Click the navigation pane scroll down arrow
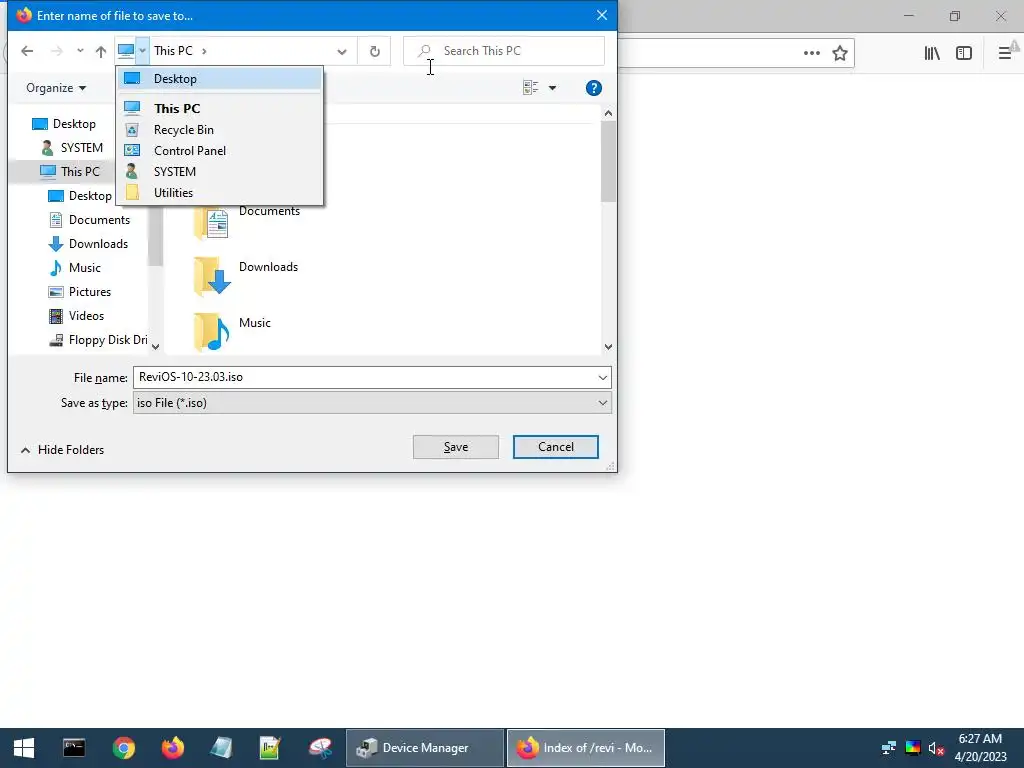Image resolution: width=1024 pixels, height=768 pixels. pyautogui.click(x=155, y=347)
